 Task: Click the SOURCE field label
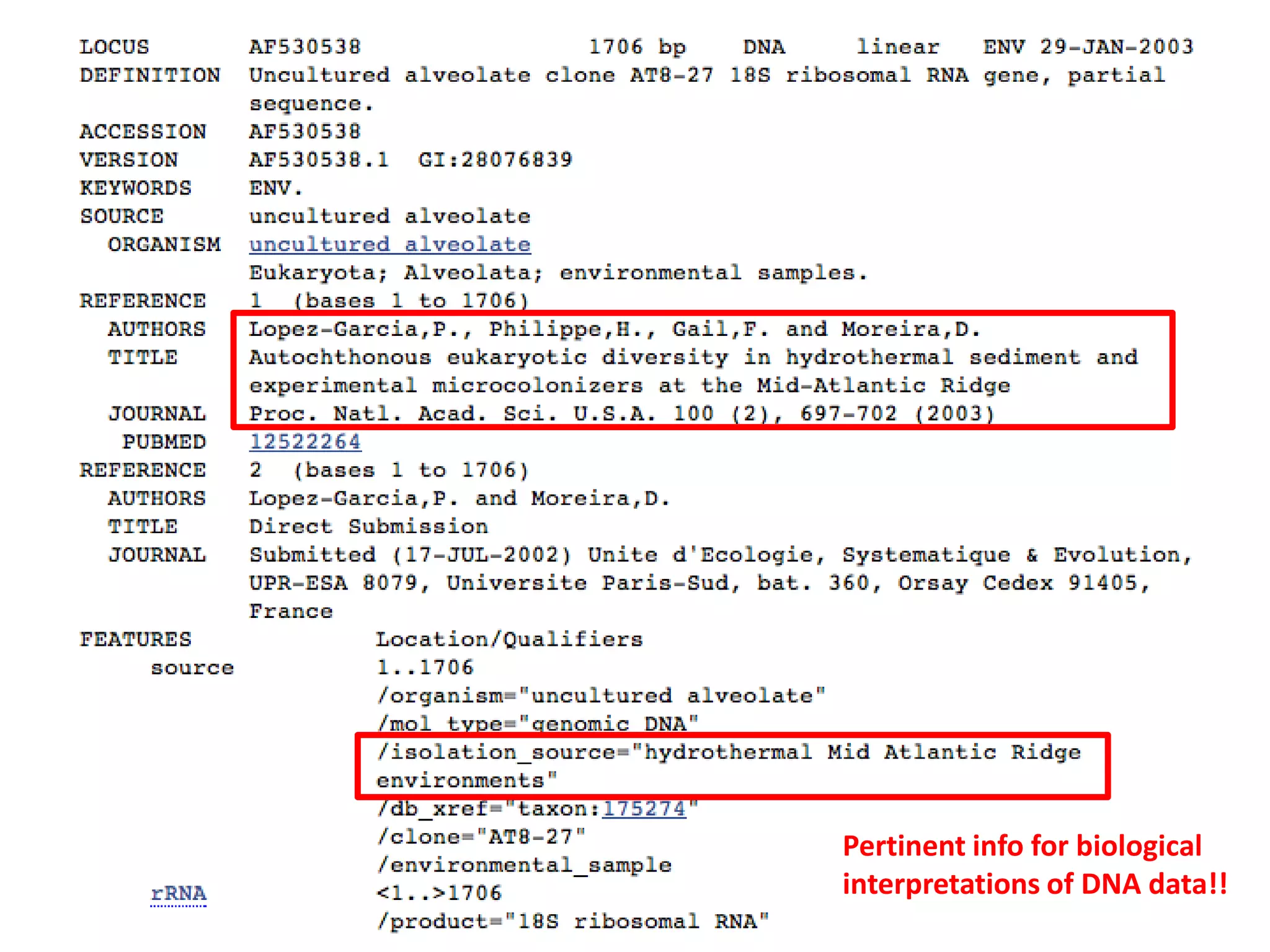tap(122, 216)
